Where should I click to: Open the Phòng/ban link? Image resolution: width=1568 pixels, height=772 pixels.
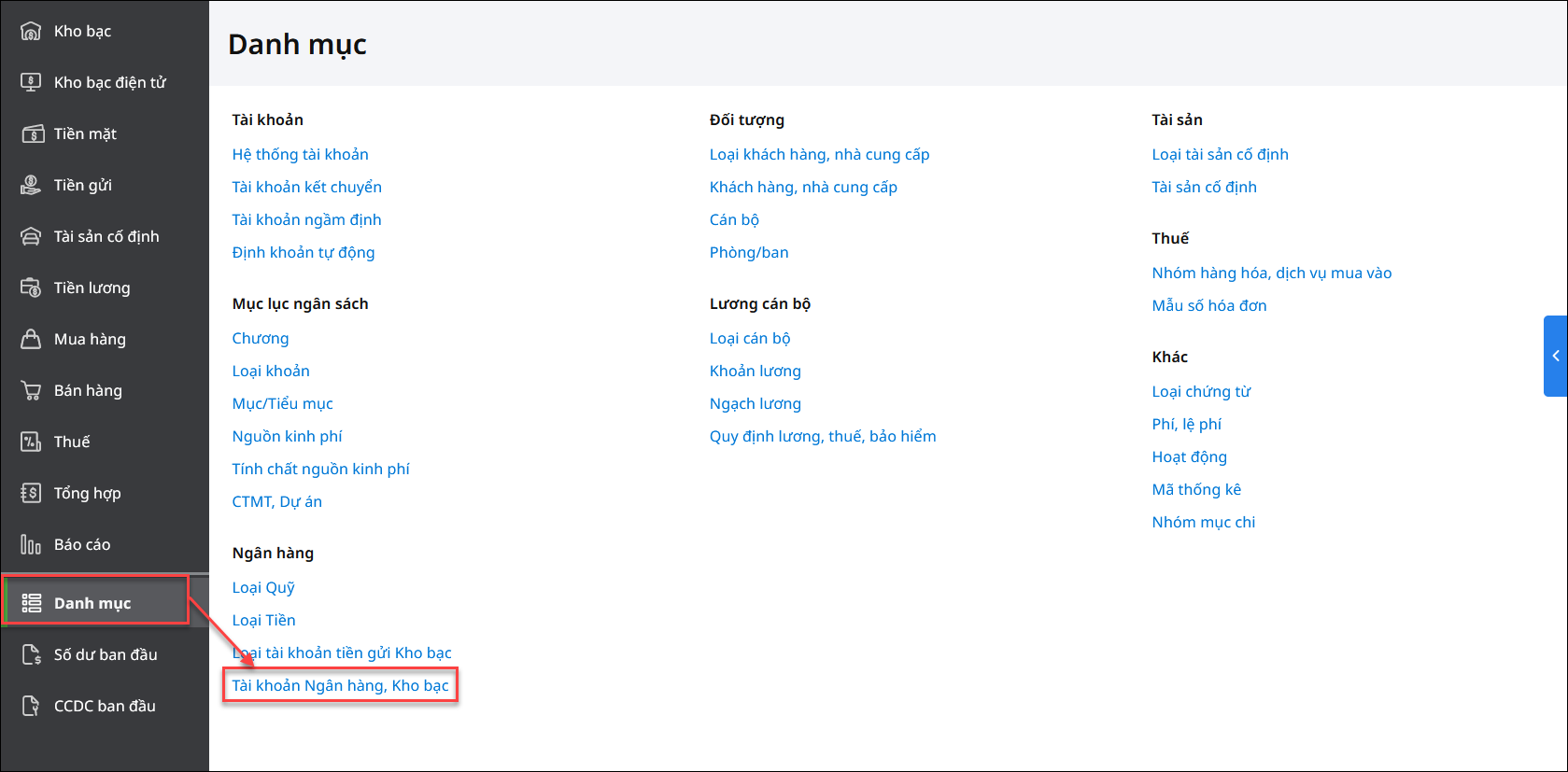[x=749, y=252]
